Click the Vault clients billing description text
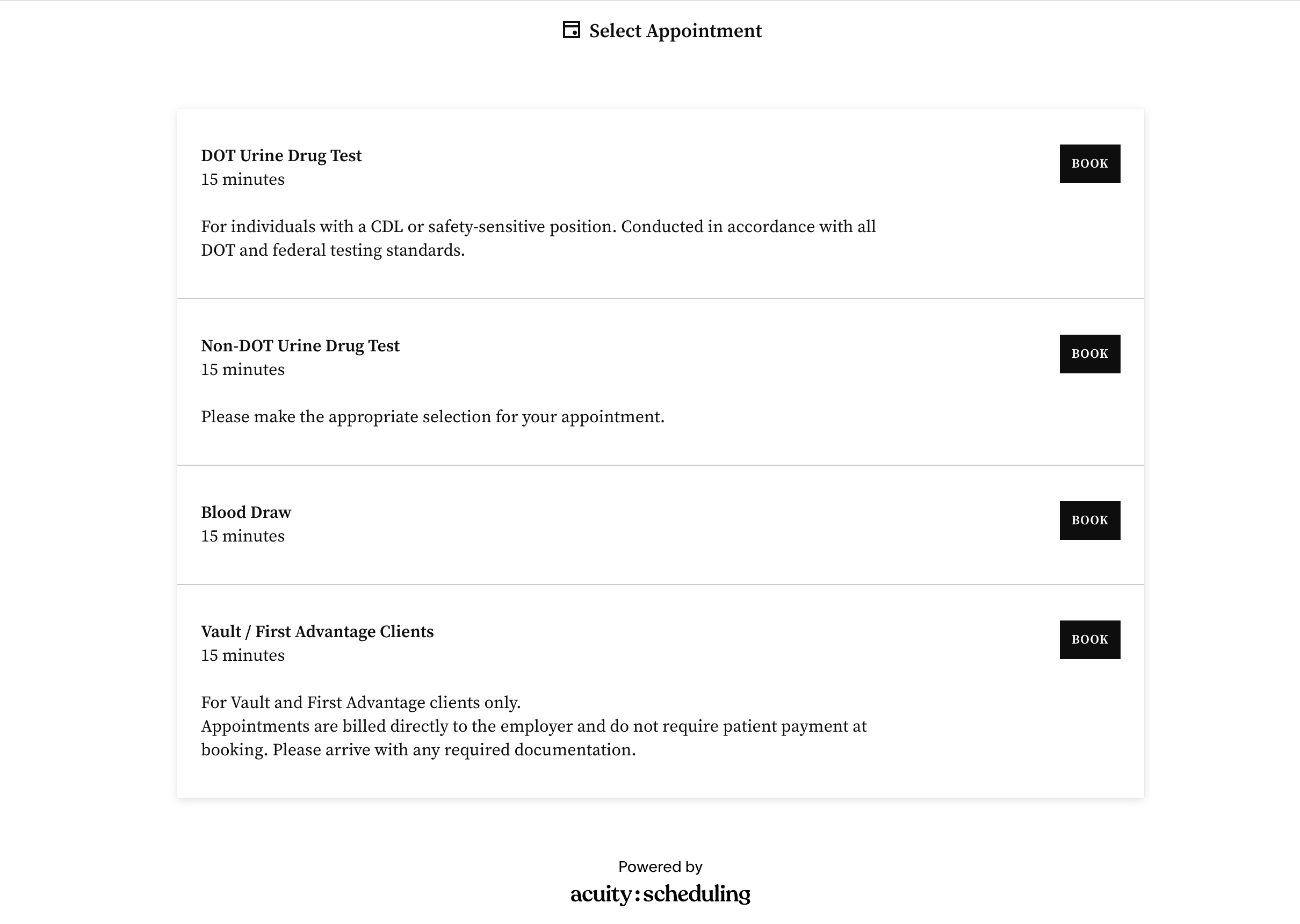 533,738
